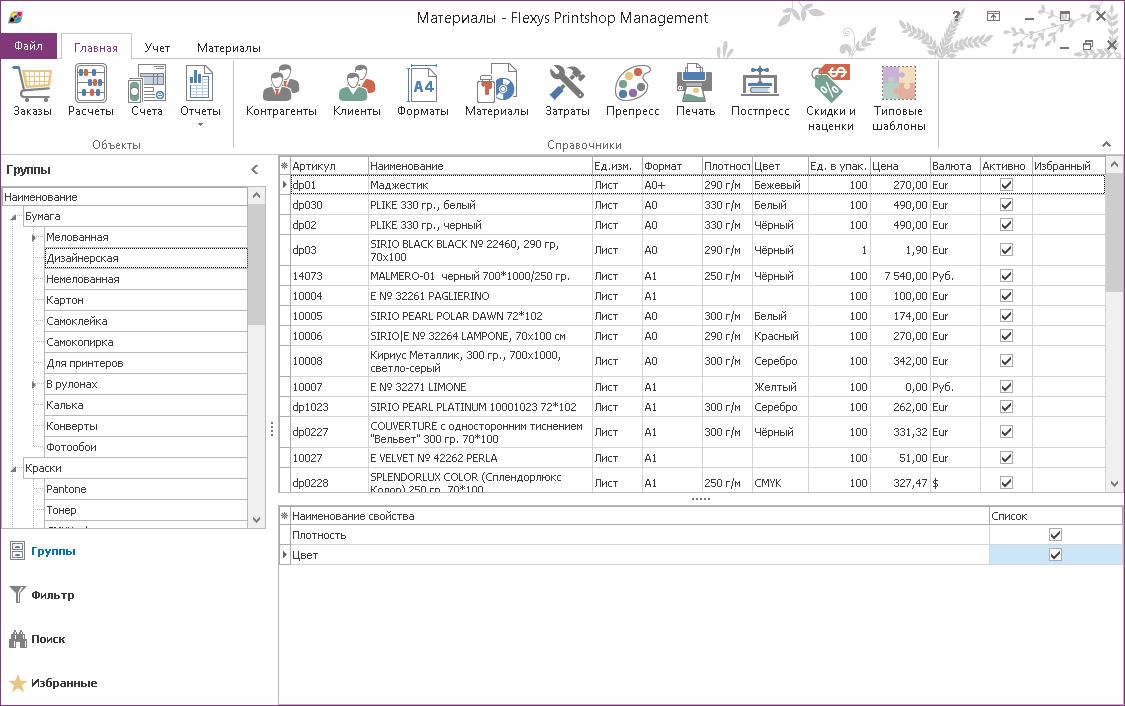Select the SIRIO PEARL POLAR DAWN 72*102 row

tap(692, 316)
